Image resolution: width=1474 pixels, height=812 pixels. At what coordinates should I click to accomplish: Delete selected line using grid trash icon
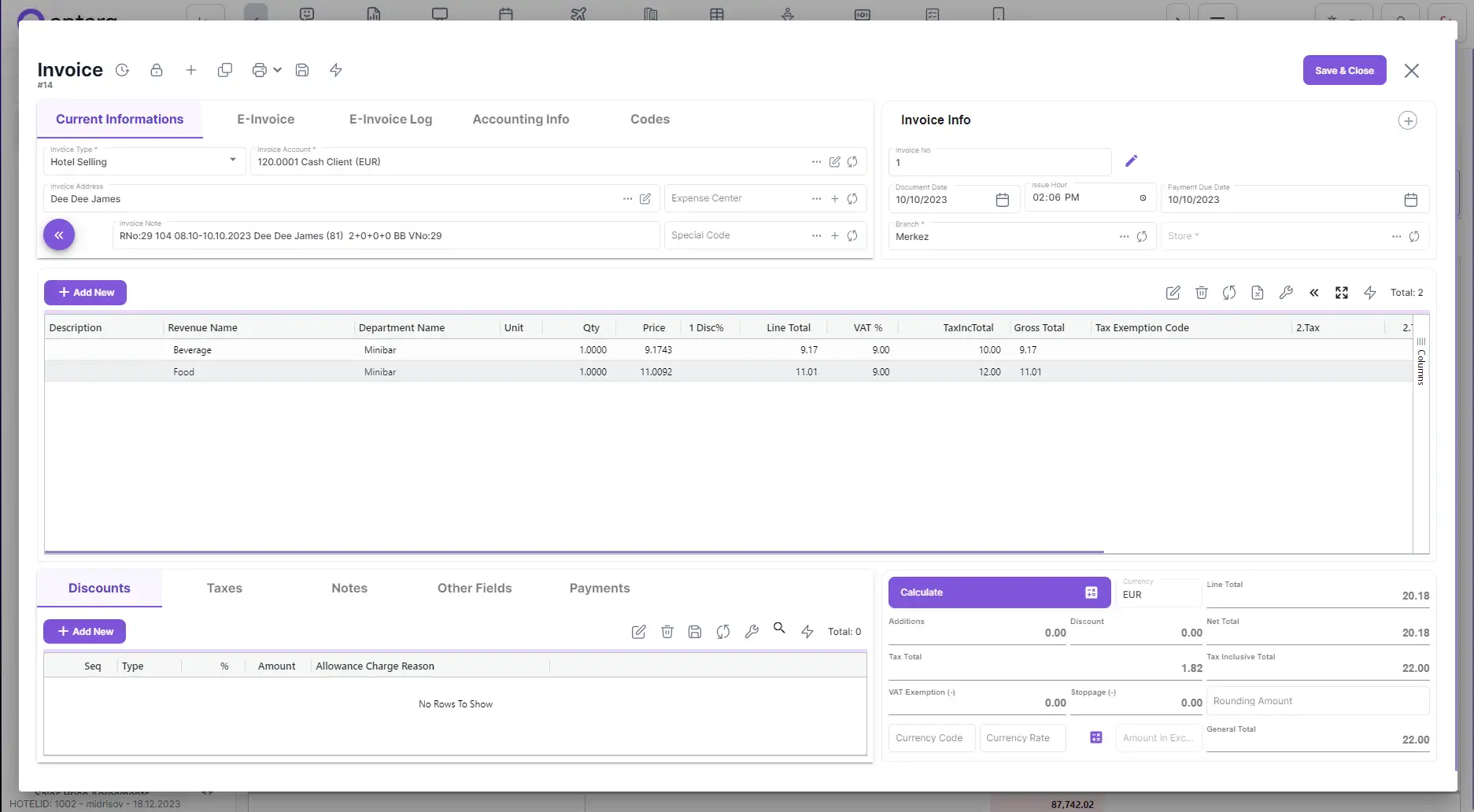pyautogui.click(x=1201, y=293)
